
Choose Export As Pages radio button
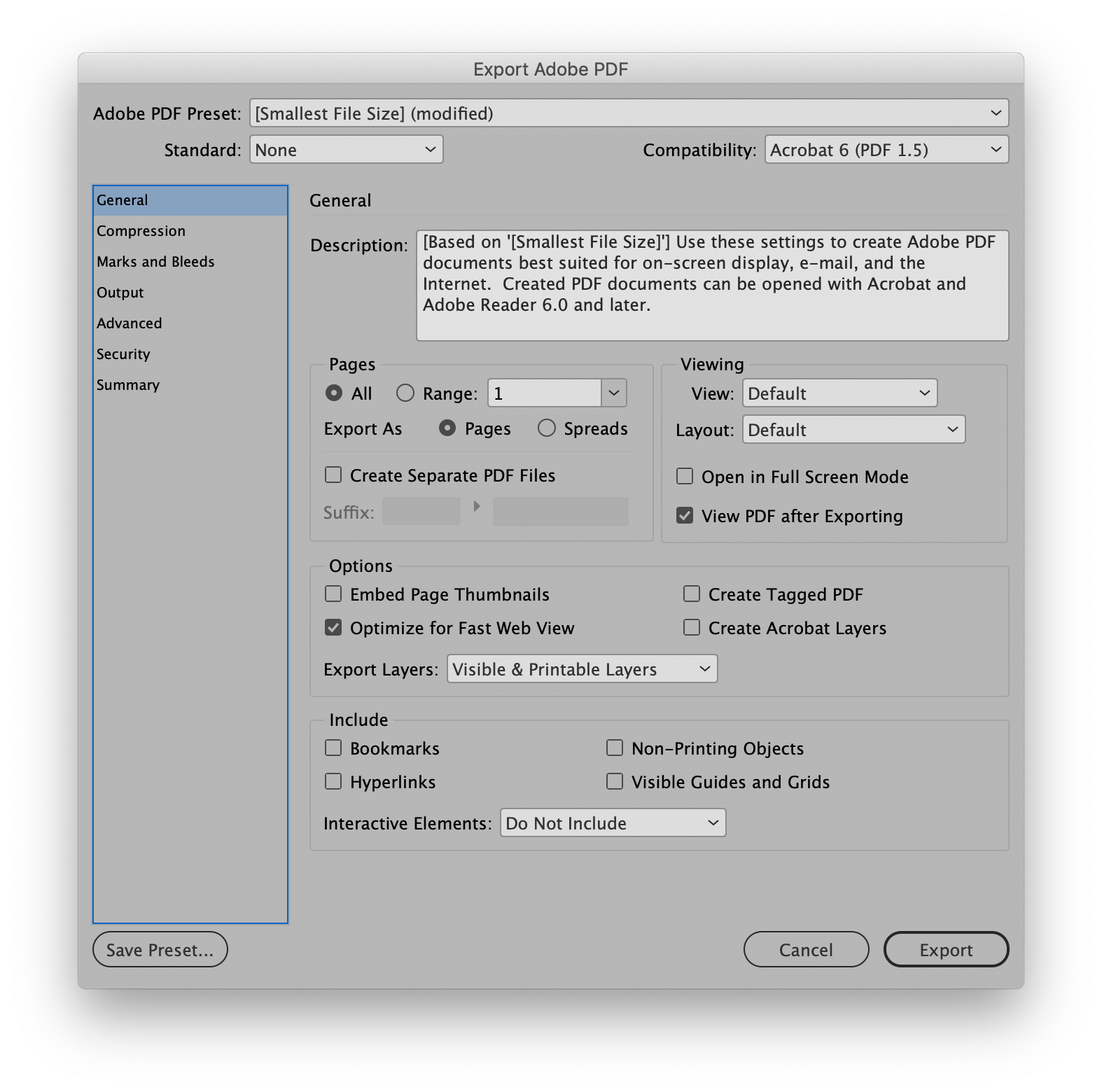point(447,428)
